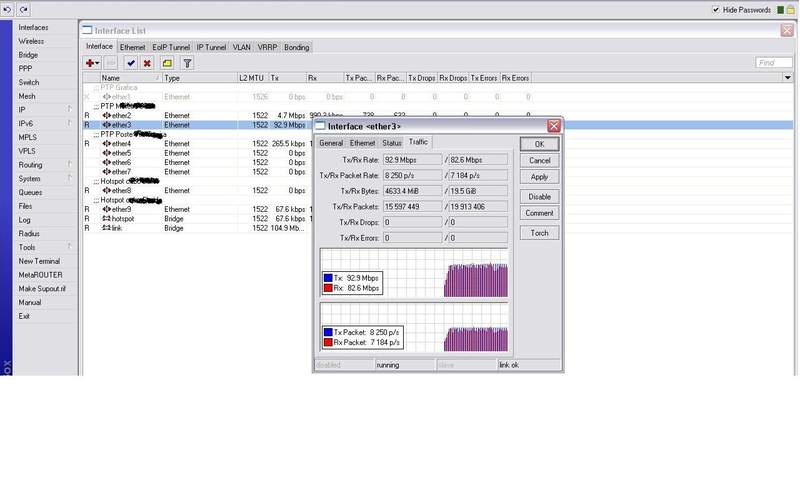Click the yellow comment note icon

pyautogui.click(x=167, y=63)
